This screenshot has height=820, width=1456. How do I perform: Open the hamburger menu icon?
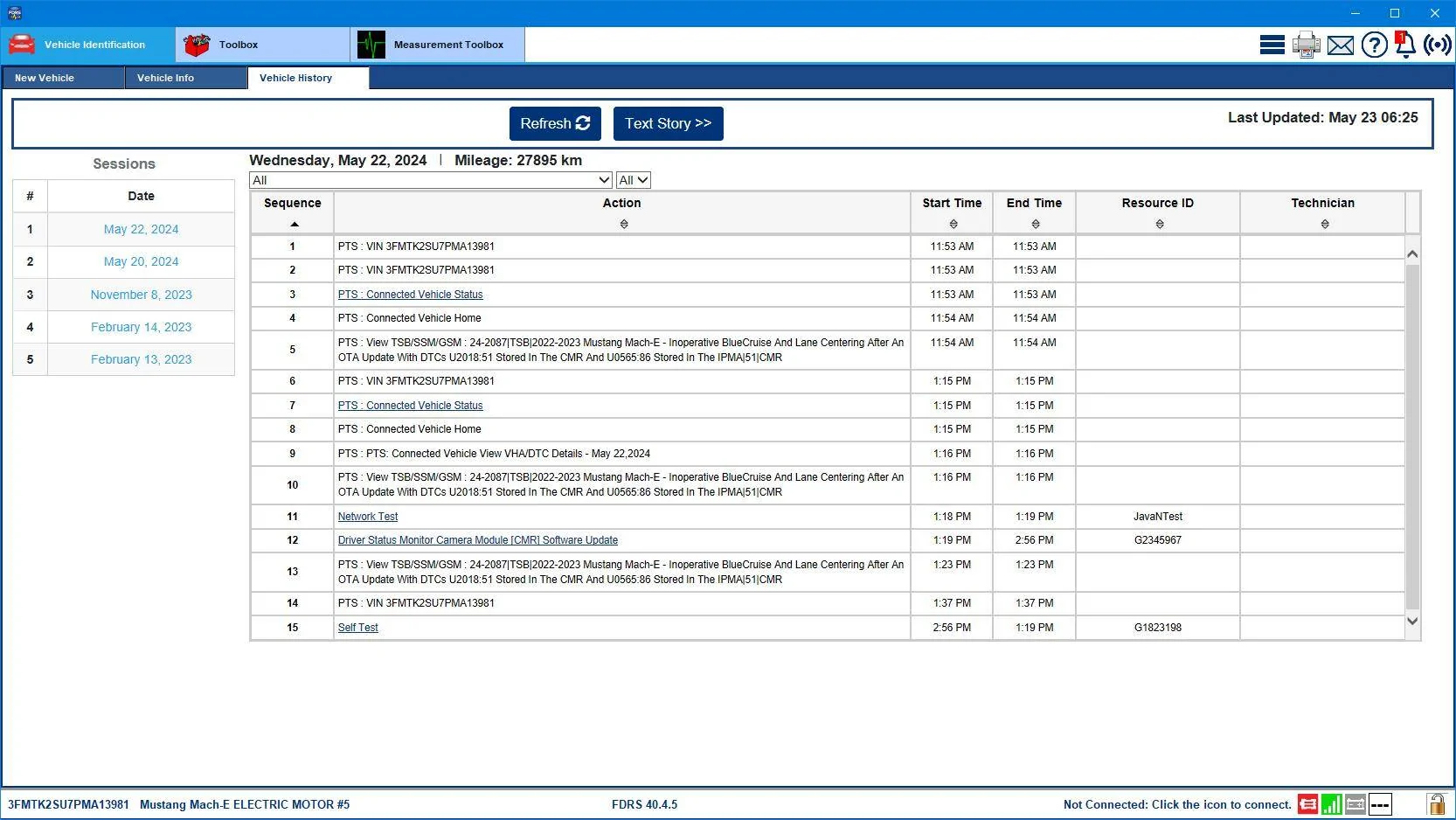(1272, 45)
